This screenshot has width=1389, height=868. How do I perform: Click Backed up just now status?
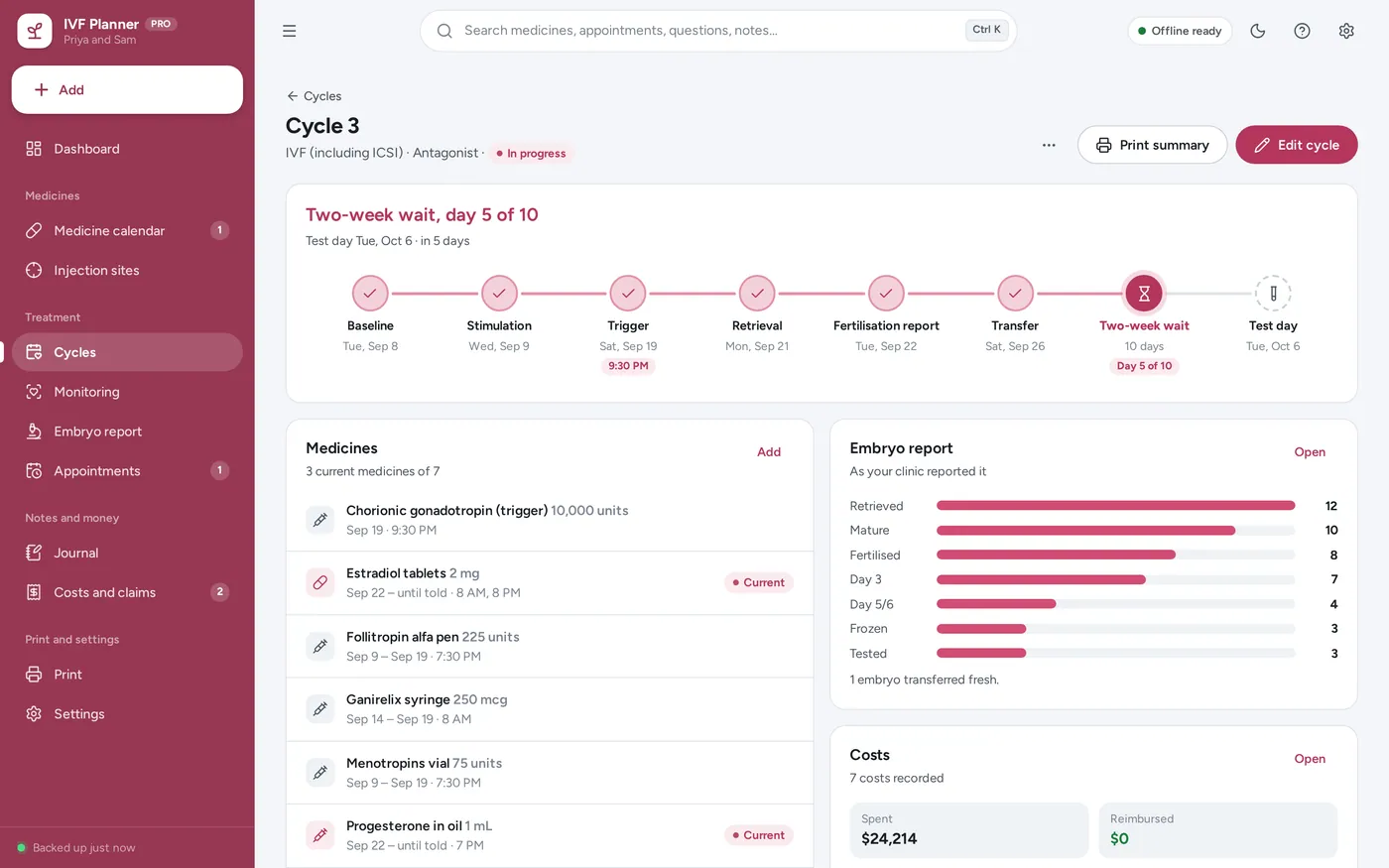[x=76, y=848]
